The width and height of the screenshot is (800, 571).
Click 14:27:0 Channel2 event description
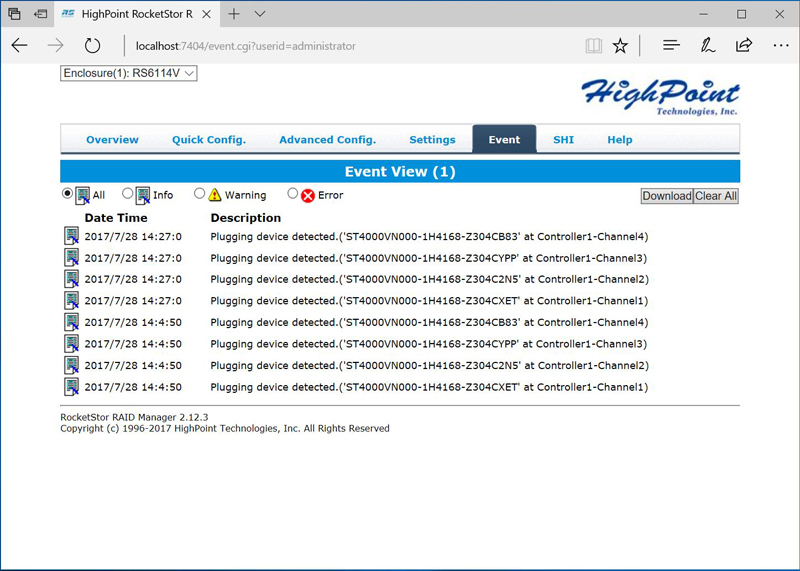click(430, 280)
